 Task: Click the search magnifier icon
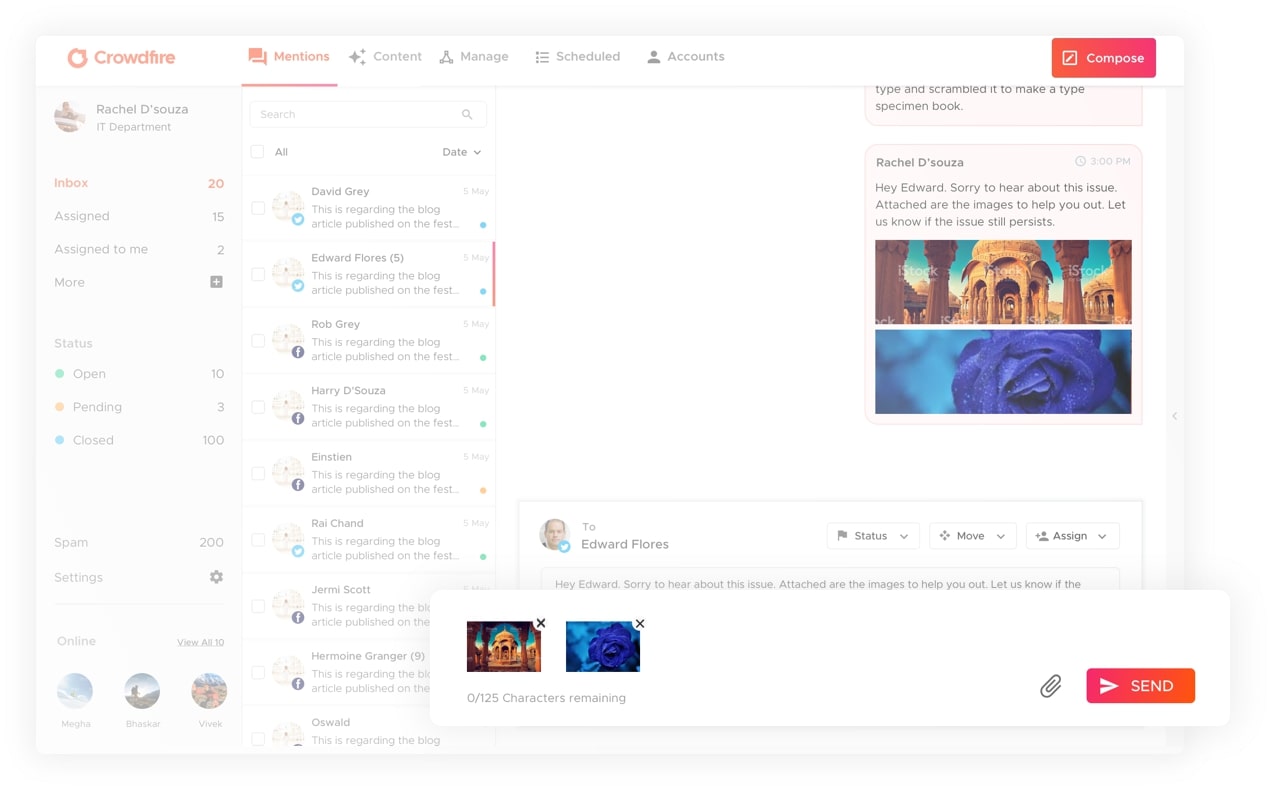(x=467, y=114)
